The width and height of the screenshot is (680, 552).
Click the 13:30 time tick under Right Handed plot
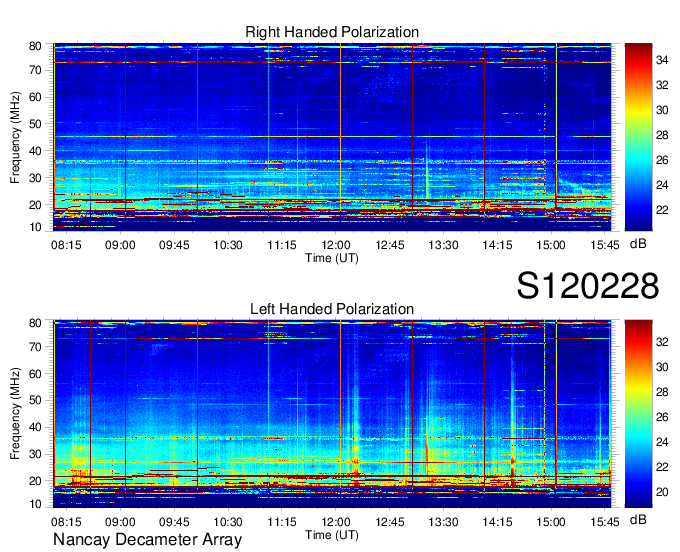click(443, 245)
